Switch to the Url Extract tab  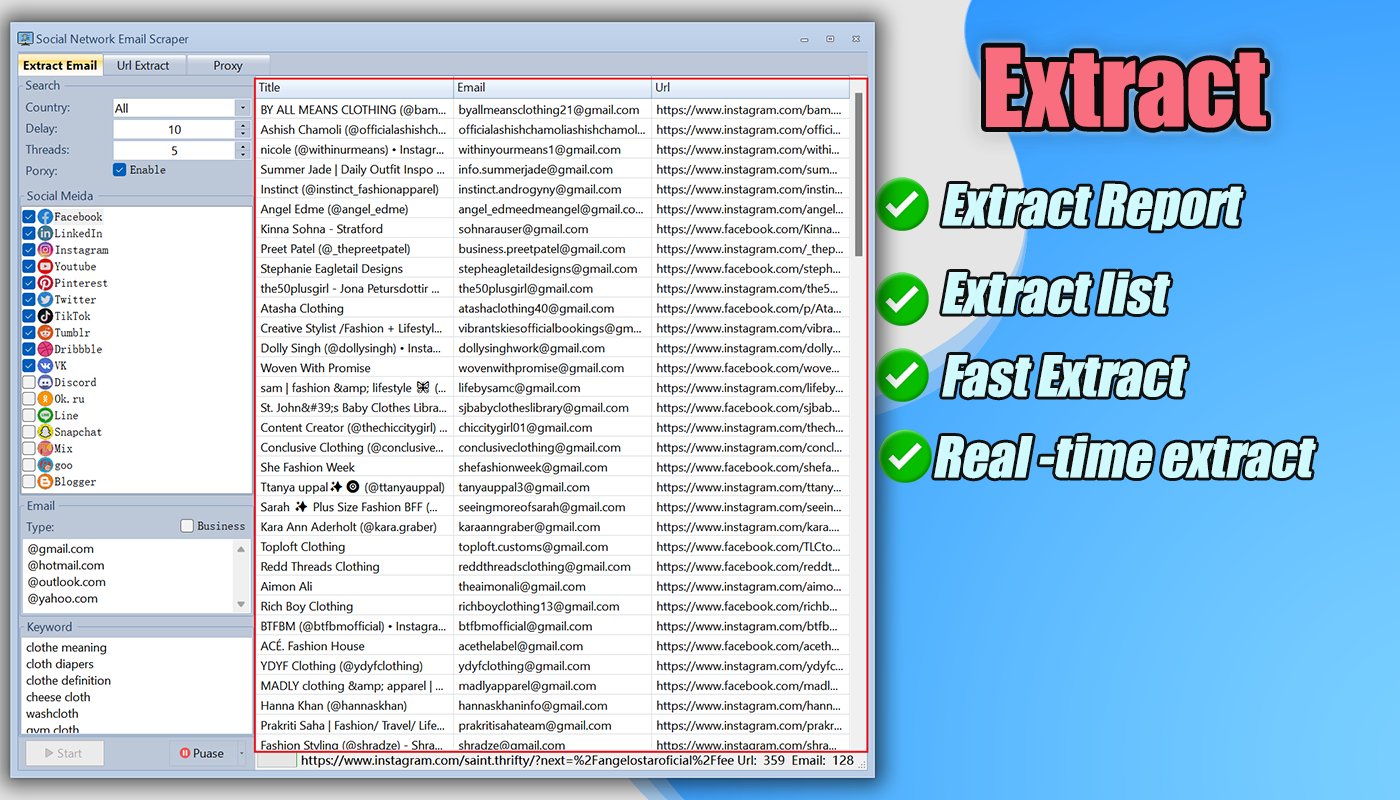coord(144,64)
